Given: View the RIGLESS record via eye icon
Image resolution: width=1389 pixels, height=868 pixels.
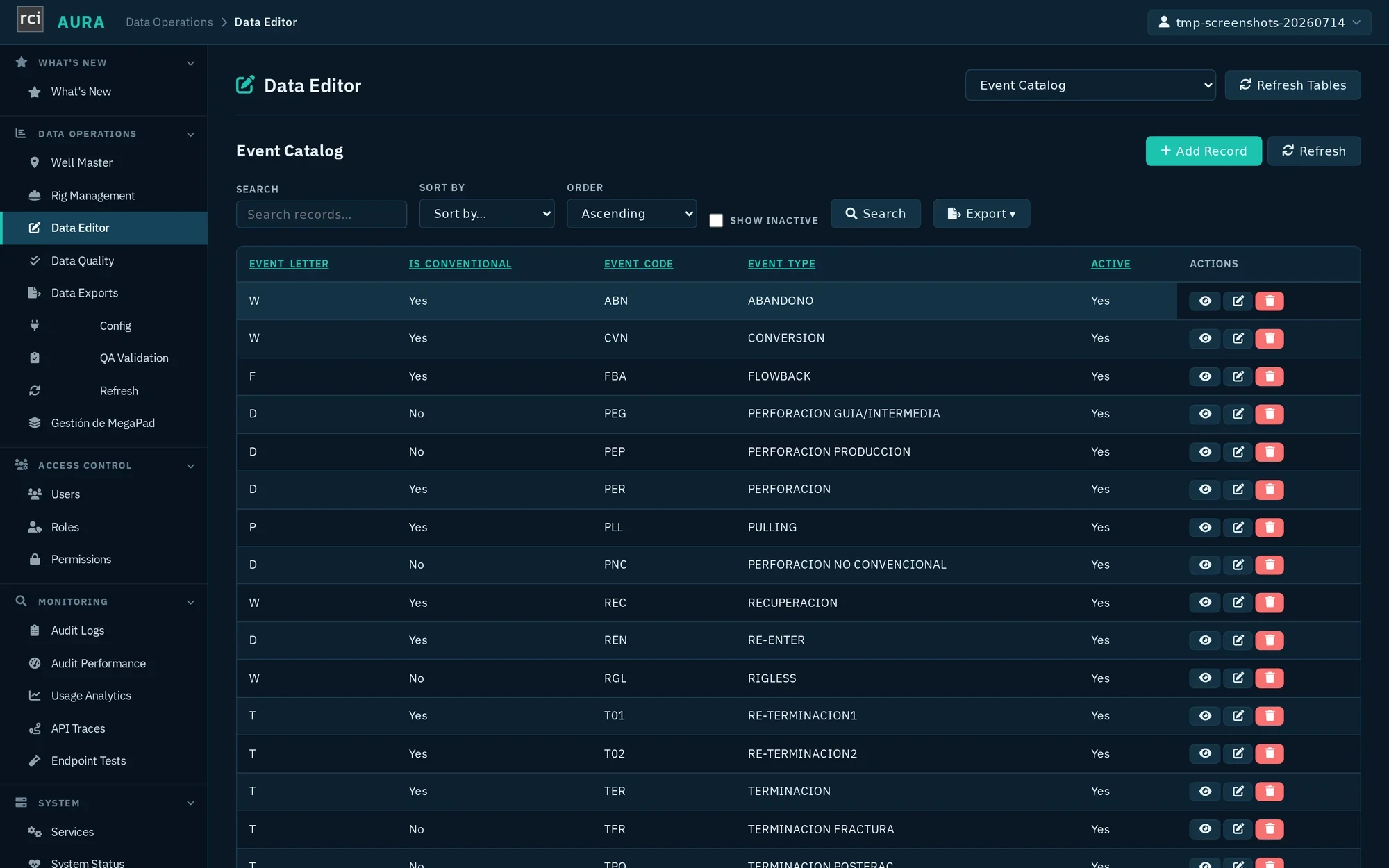Looking at the screenshot, I should [x=1205, y=678].
